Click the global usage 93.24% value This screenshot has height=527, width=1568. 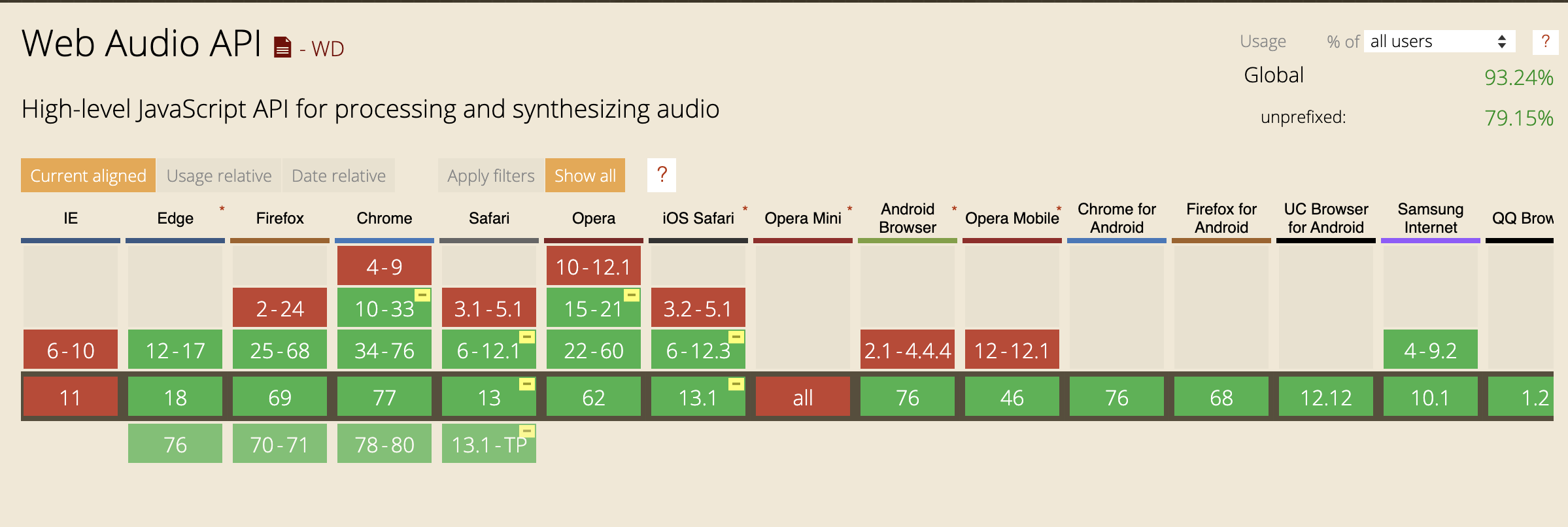1518,78
